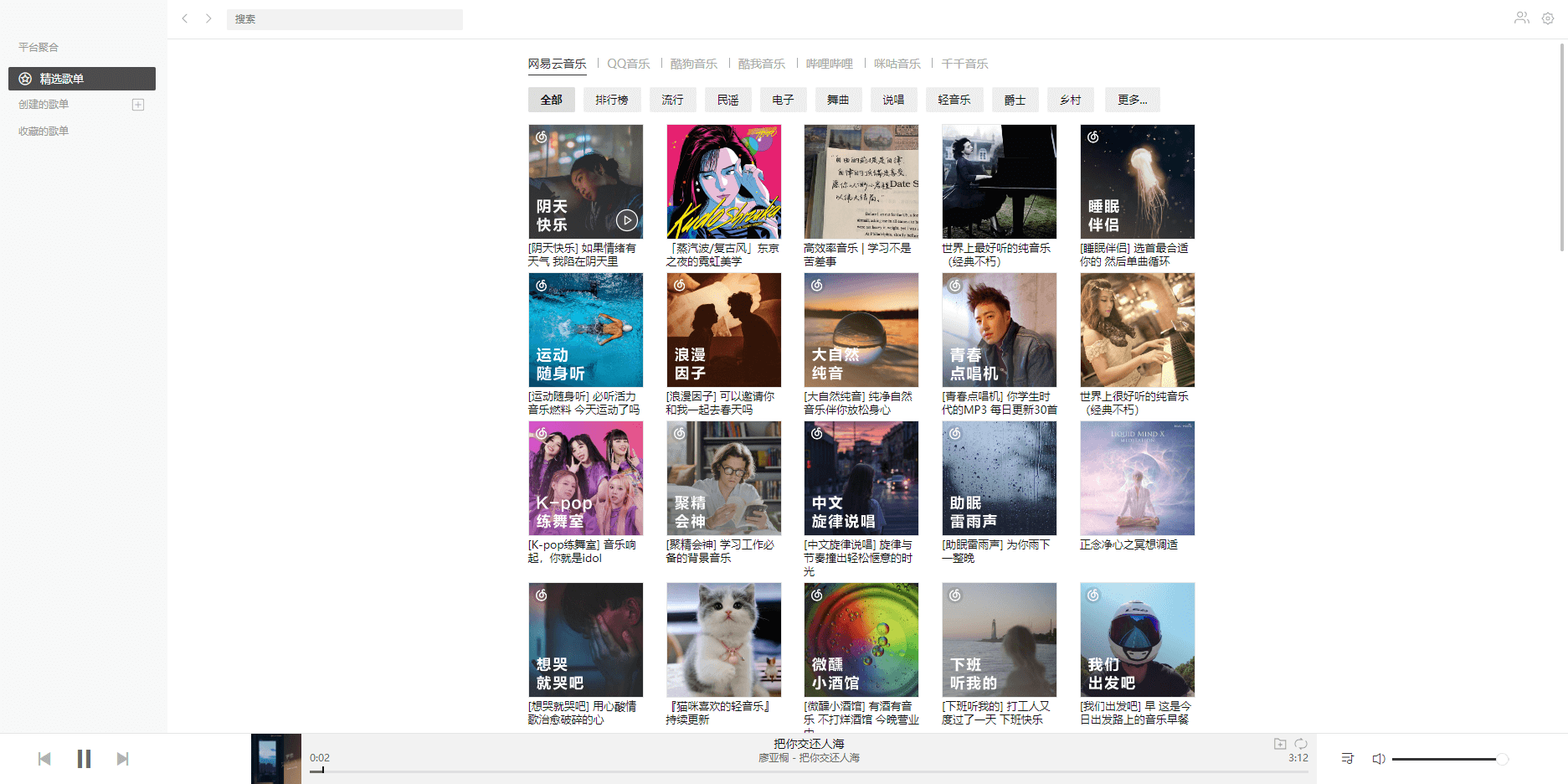This screenshot has height=784, width=1568.
Task: Navigate back with the left arrow
Action: pyautogui.click(x=185, y=18)
